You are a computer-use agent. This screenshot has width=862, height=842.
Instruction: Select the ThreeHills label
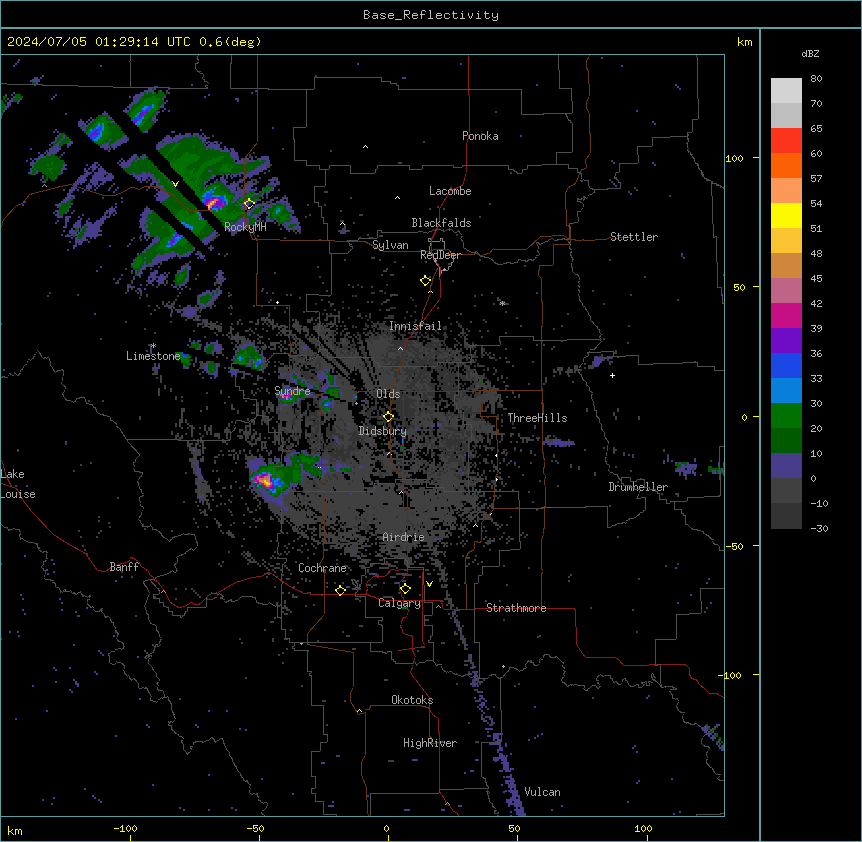tap(537, 418)
